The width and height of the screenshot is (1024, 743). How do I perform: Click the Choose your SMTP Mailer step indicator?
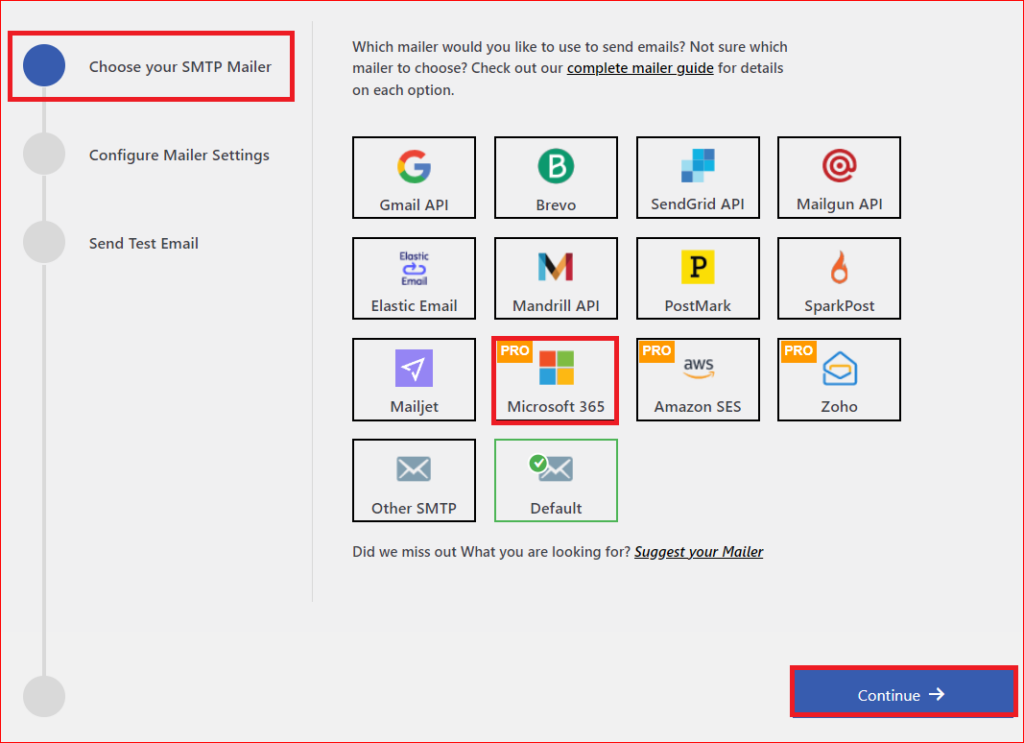150,66
